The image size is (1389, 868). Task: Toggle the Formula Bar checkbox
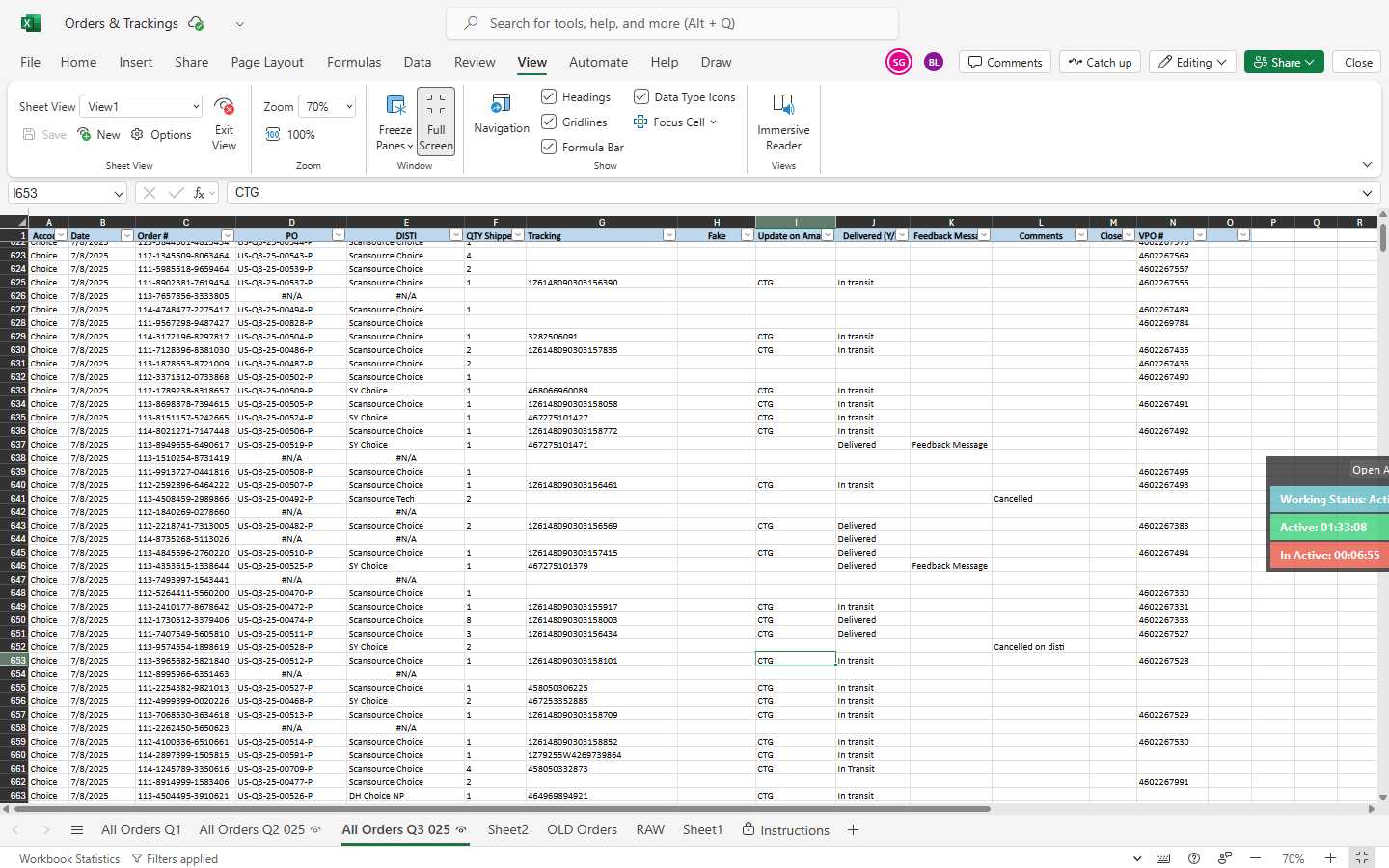pos(549,147)
